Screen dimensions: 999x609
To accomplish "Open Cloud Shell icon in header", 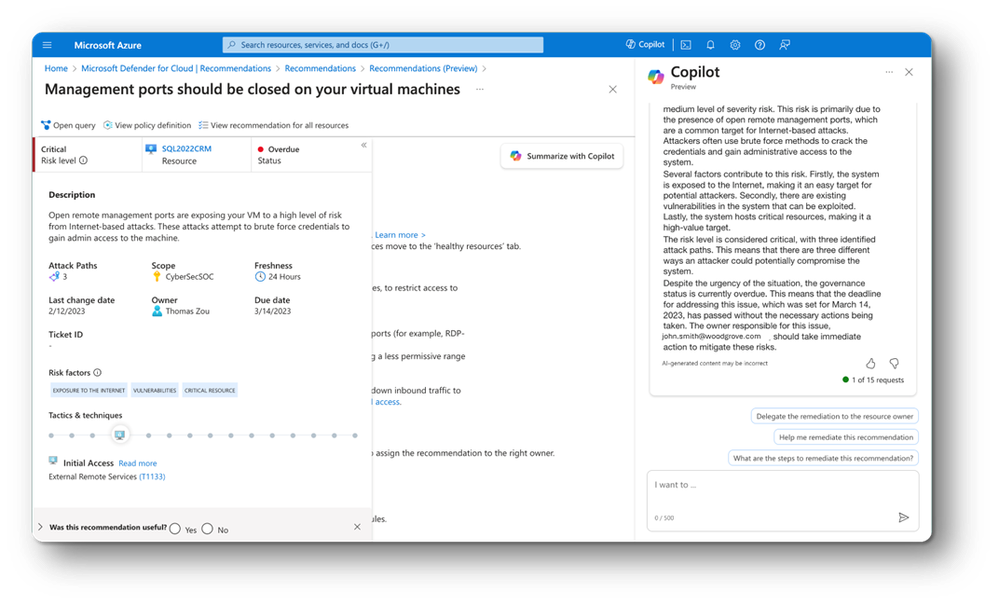I will 686,45.
